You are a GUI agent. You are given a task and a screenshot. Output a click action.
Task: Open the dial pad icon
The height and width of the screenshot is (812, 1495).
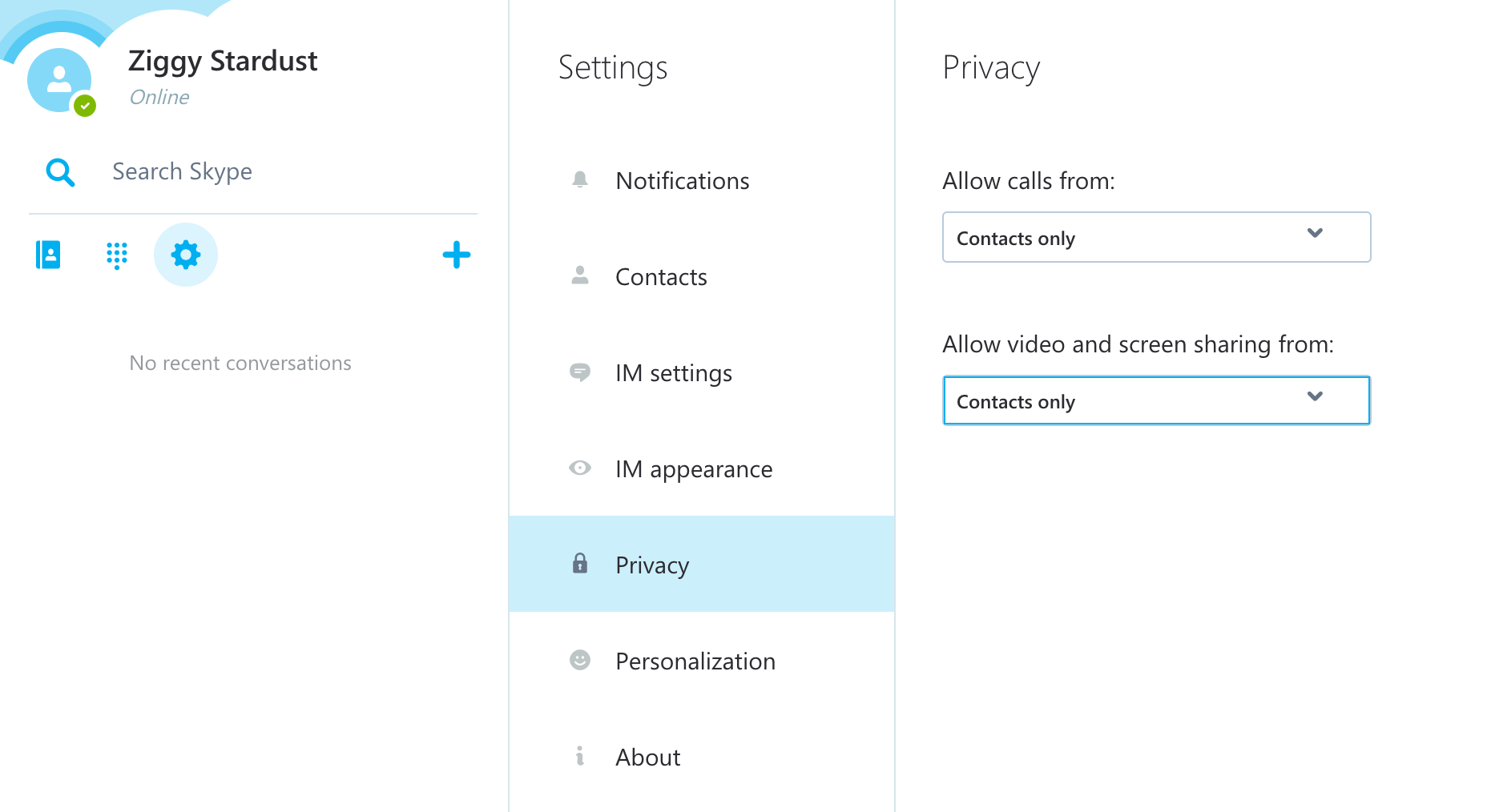(x=117, y=255)
